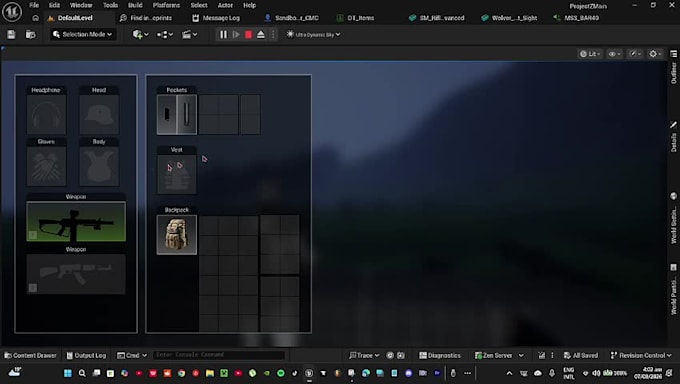The image size is (680, 384).
Task: Select the Body armor slot
Action: pos(99,166)
